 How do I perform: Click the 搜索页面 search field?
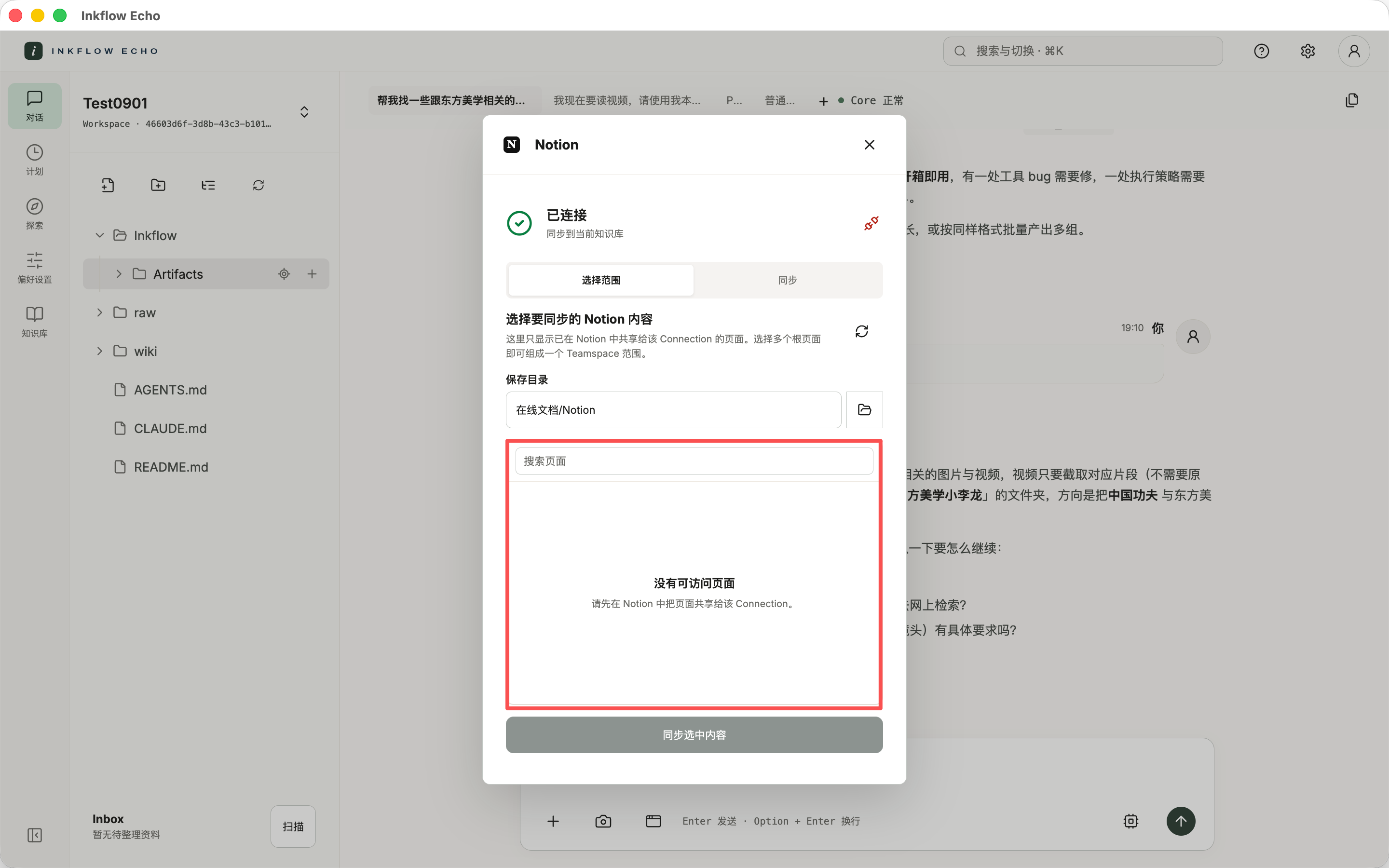click(694, 461)
